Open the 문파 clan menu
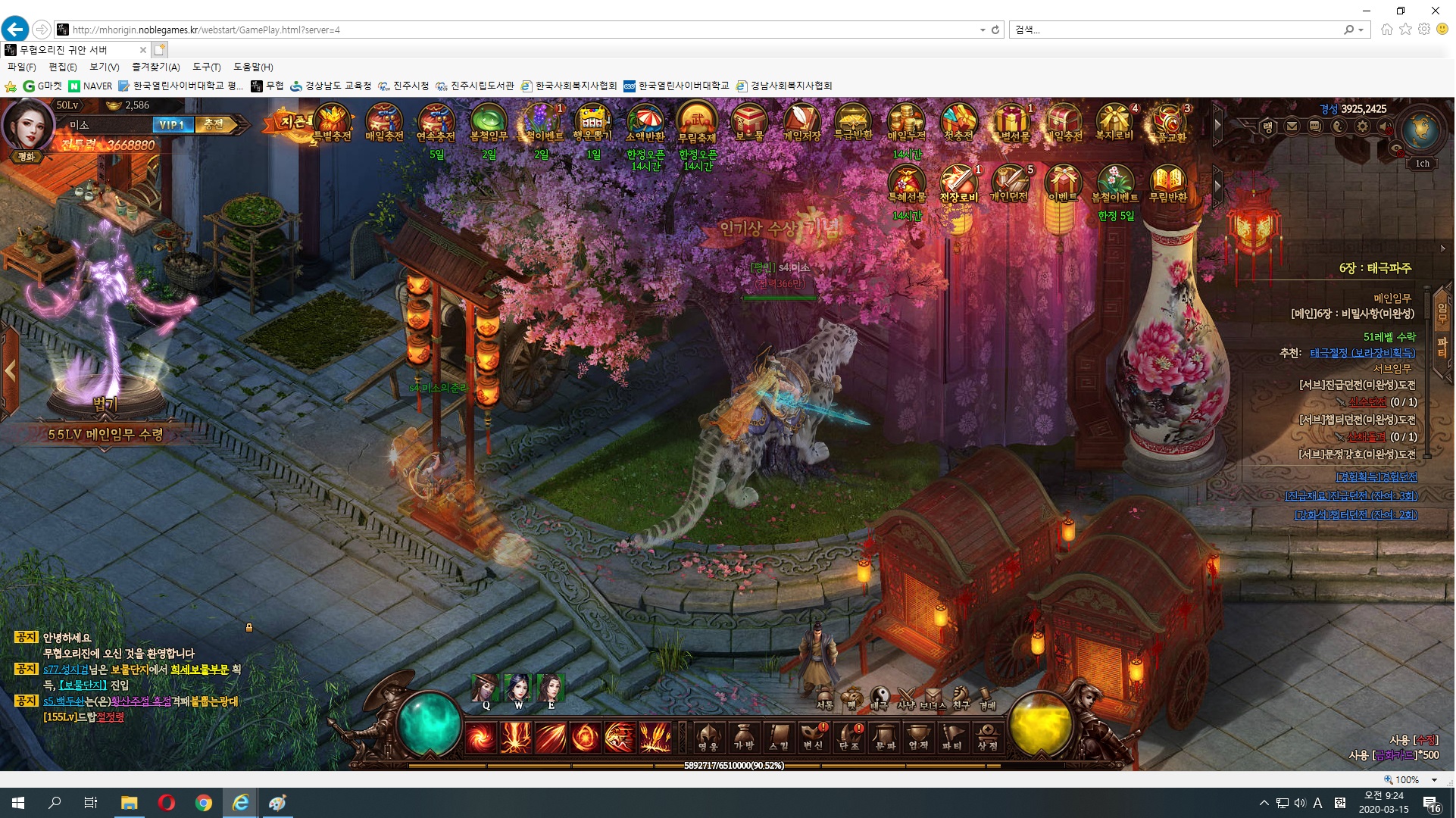1456x818 pixels. tap(885, 737)
